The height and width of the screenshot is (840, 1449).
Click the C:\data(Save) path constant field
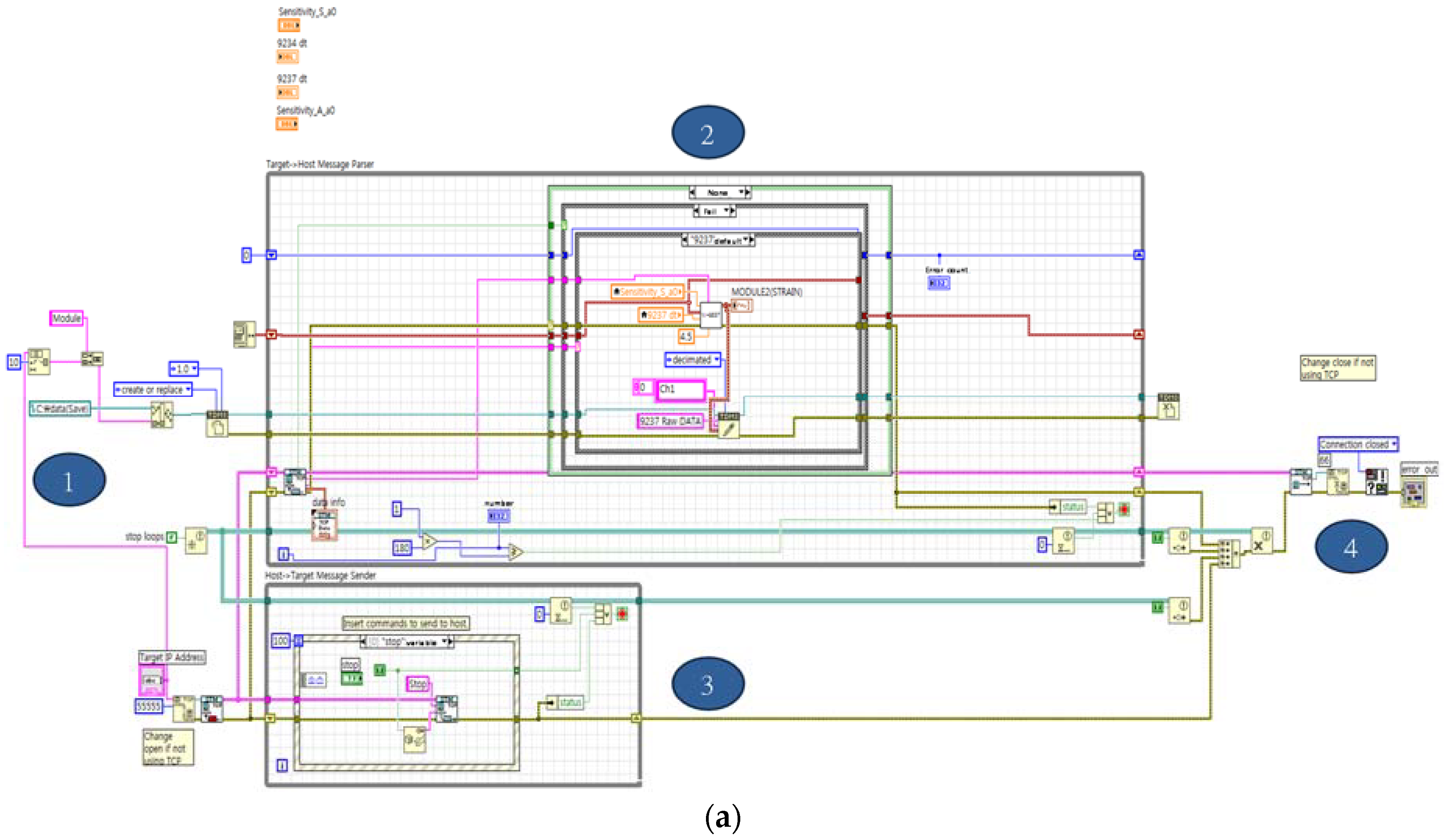(60, 408)
